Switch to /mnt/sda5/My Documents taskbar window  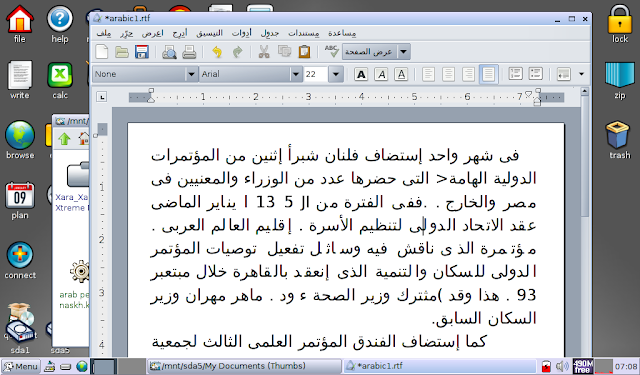[244, 366]
